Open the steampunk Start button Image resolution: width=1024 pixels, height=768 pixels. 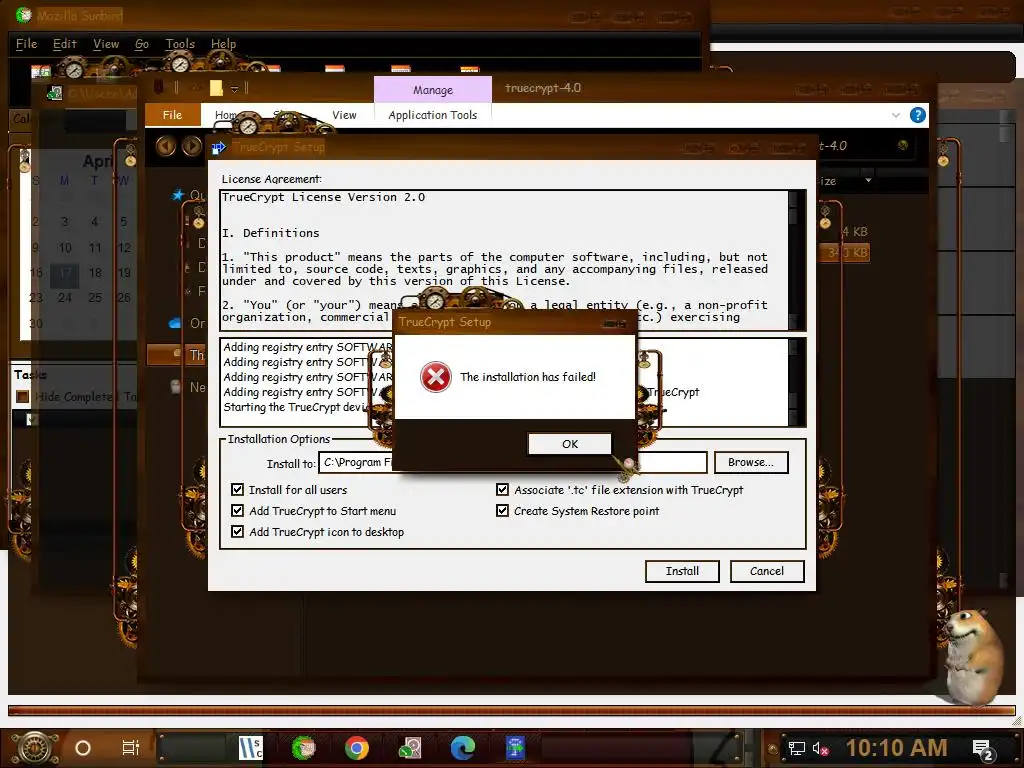click(x=34, y=748)
